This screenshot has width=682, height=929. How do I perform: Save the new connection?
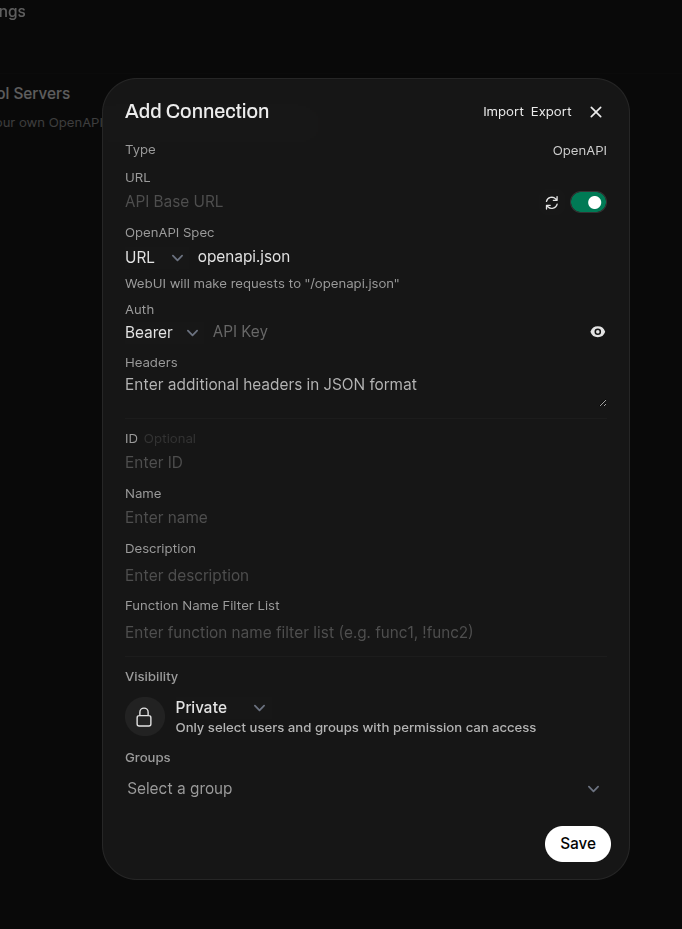(577, 844)
